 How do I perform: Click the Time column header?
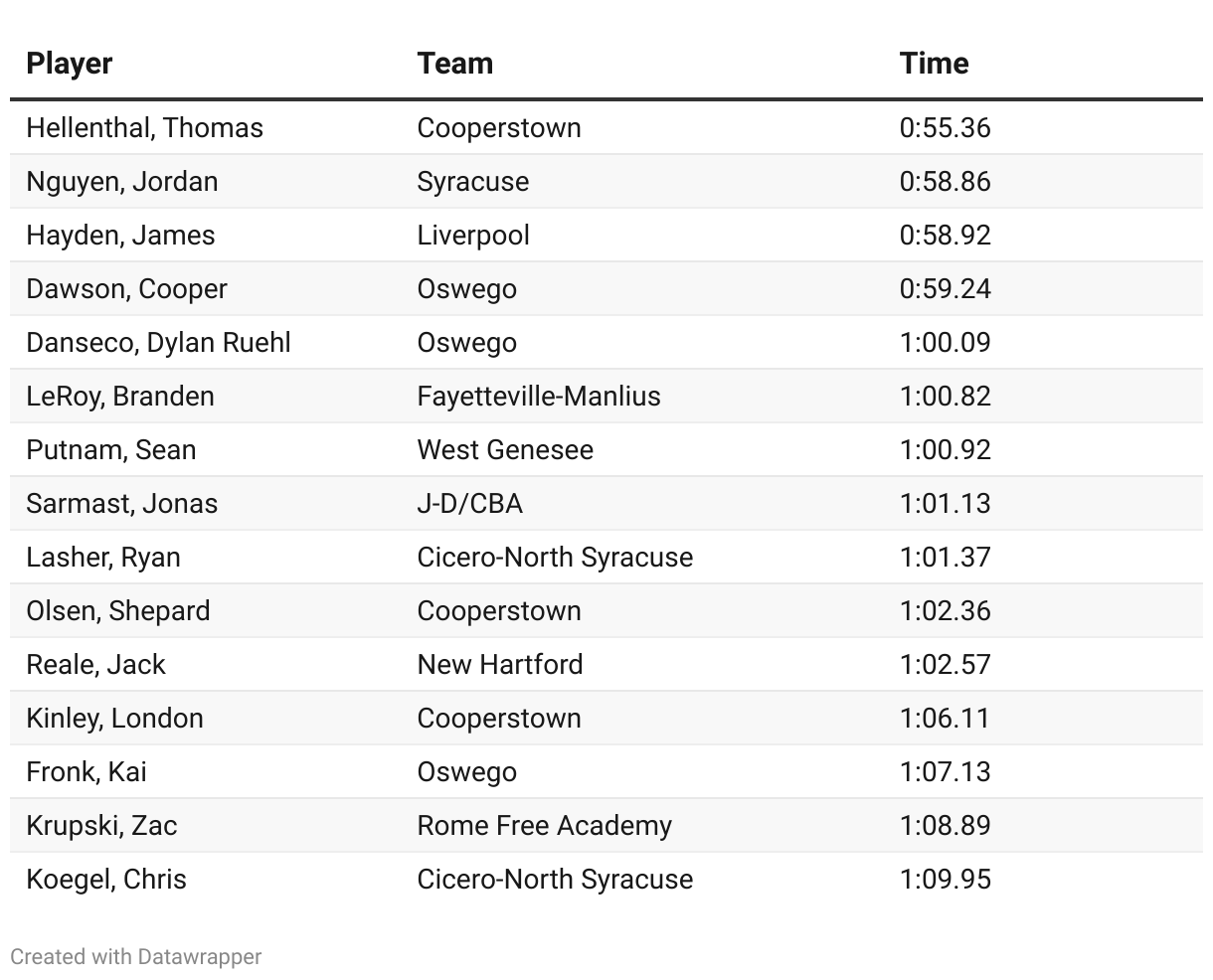[x=934, y=64]
